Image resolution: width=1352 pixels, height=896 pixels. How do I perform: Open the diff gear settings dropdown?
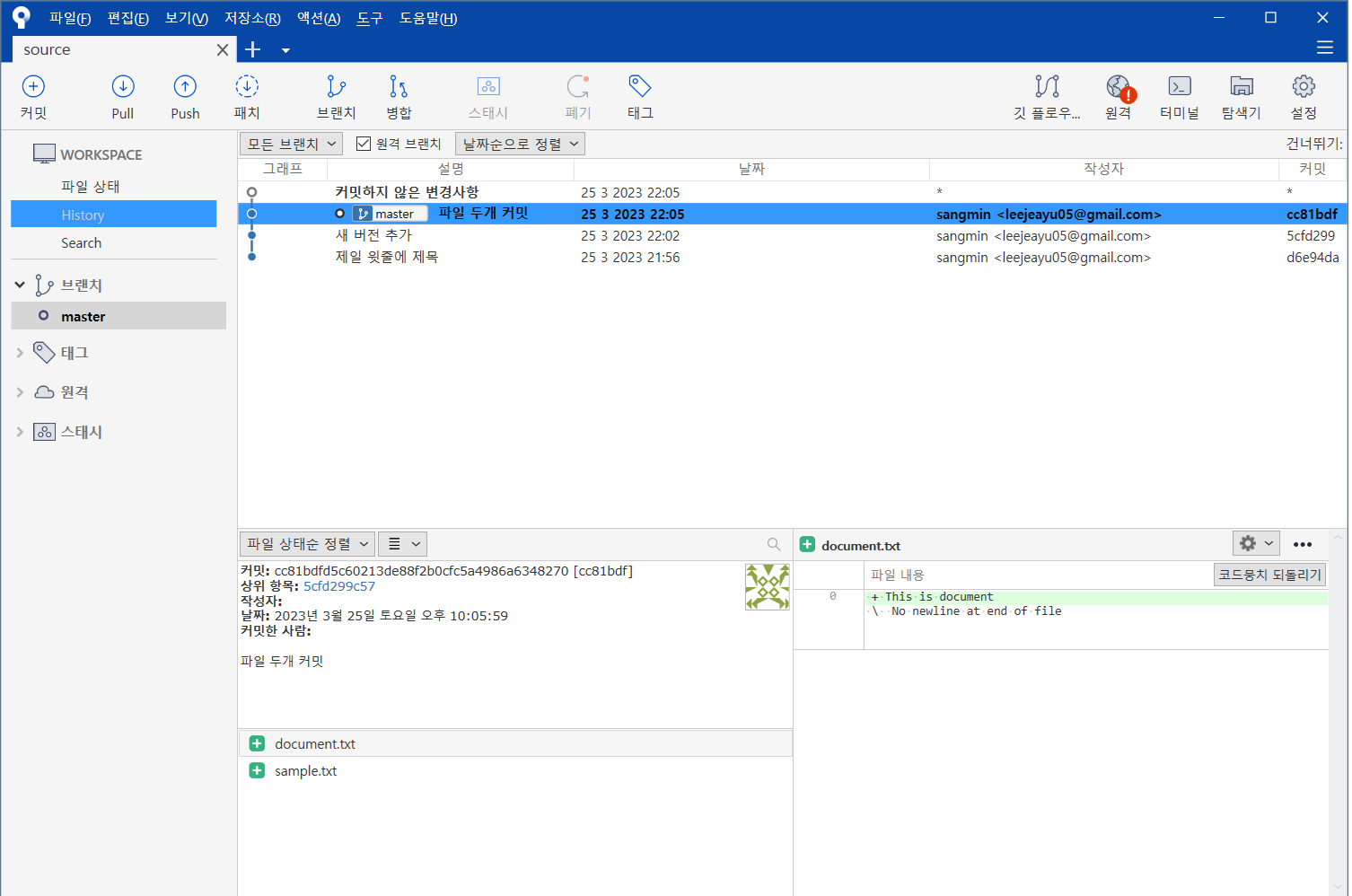coord(1256,543)
